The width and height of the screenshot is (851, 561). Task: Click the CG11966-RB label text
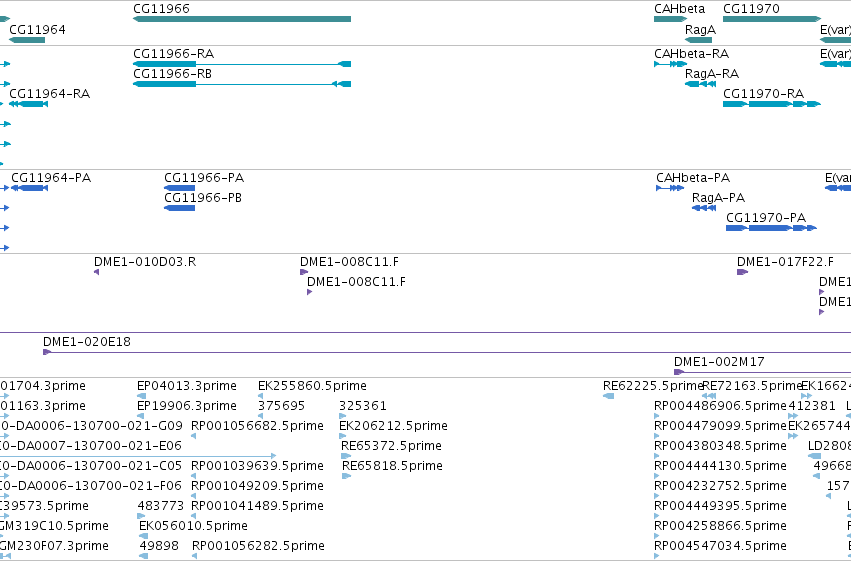point(173,74)
